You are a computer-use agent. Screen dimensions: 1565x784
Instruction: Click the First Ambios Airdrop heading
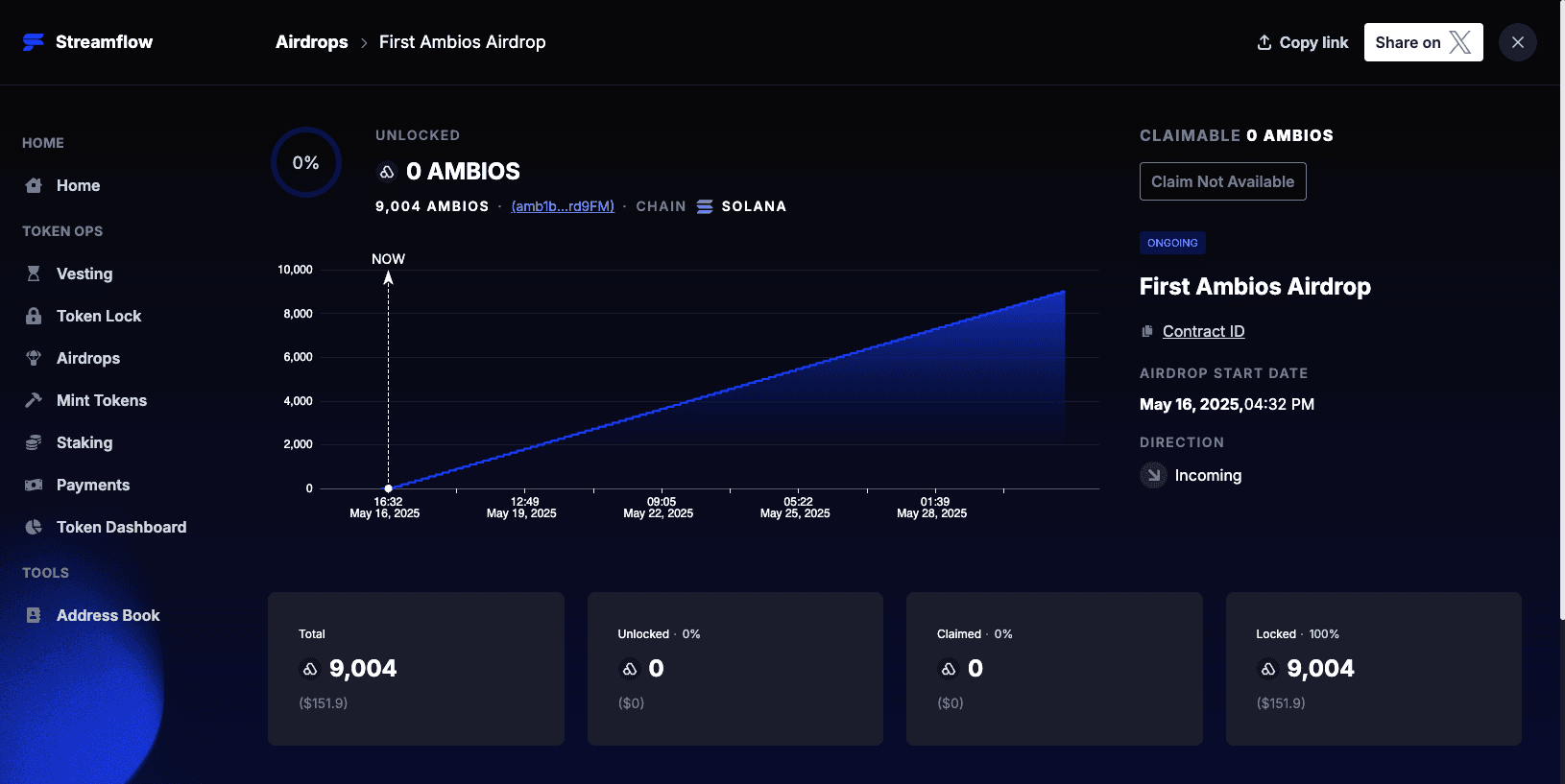pyautogui.click(x=1255, y=287)
